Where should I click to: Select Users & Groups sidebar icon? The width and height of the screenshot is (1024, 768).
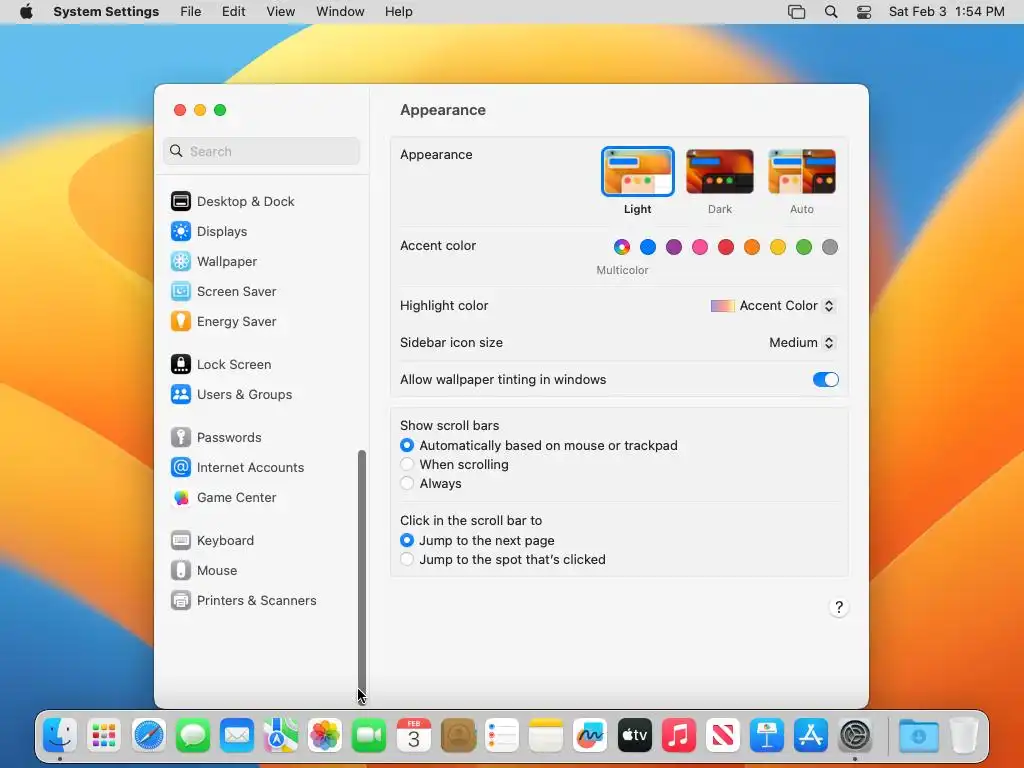click(x=181, y=394)
